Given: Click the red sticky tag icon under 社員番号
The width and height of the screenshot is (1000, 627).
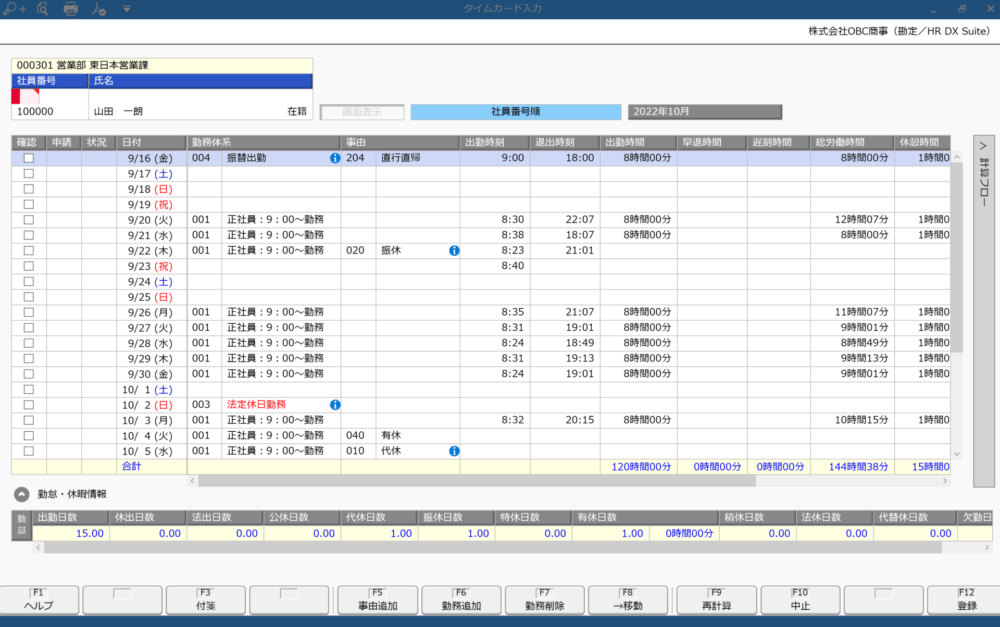Looking at the screenshot, I should [26, 96].
